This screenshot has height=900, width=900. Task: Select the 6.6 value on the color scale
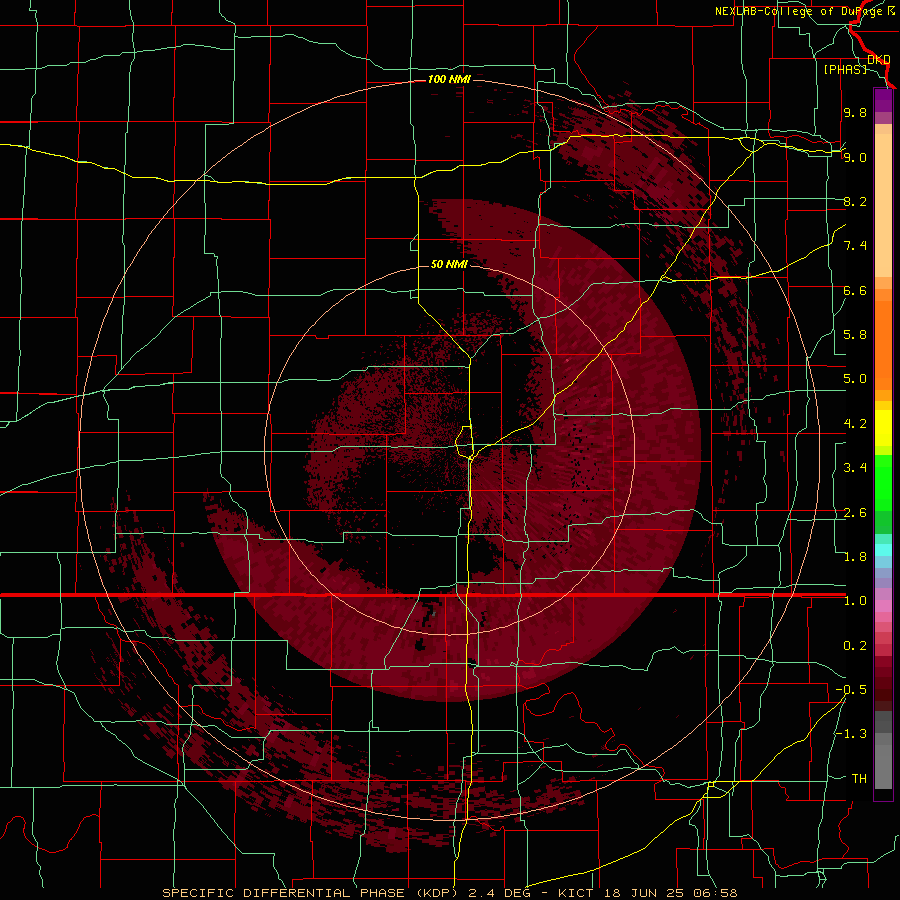pos(855,290)
